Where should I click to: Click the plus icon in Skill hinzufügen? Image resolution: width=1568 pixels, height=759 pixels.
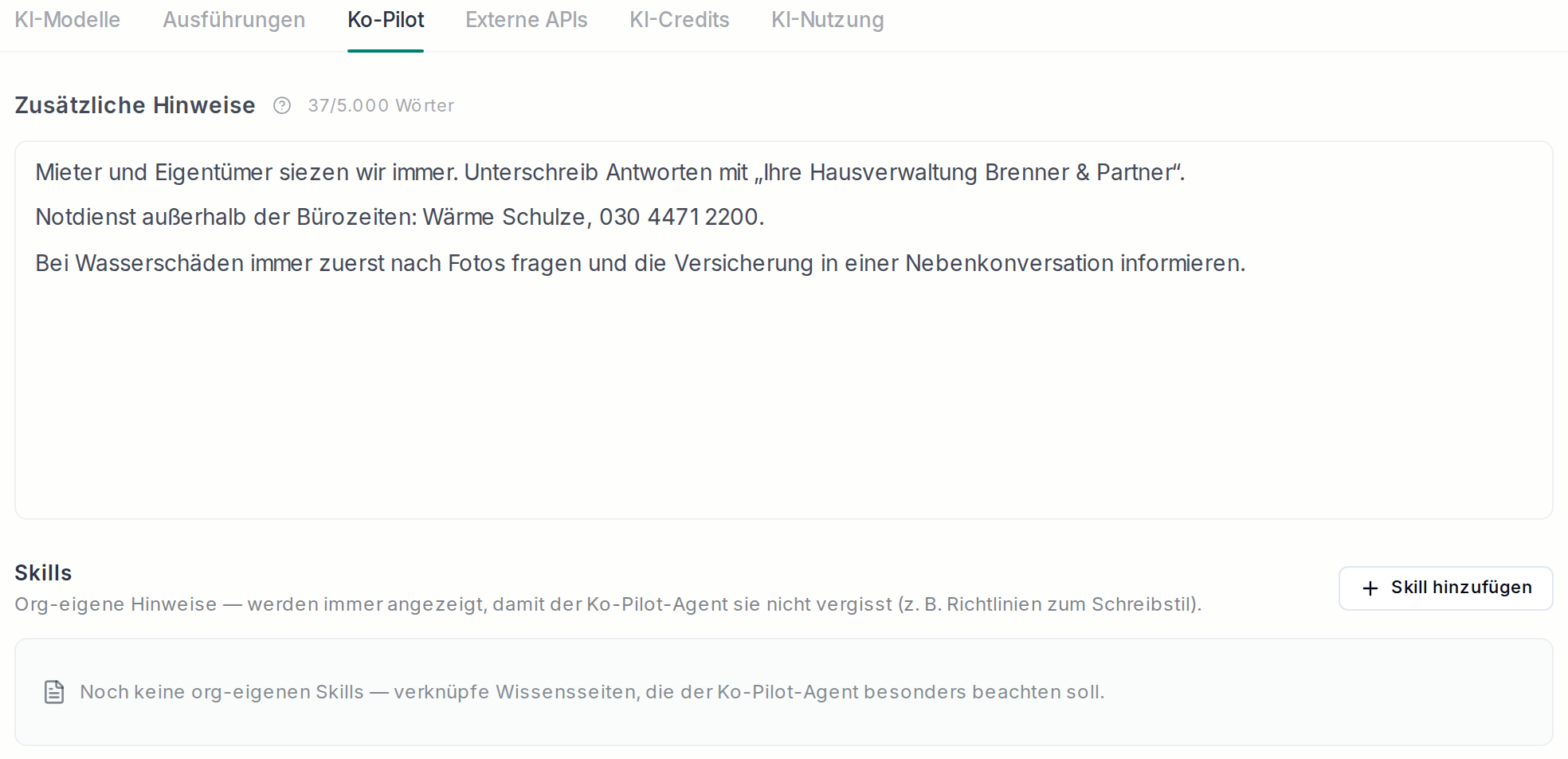(1370, 588)
